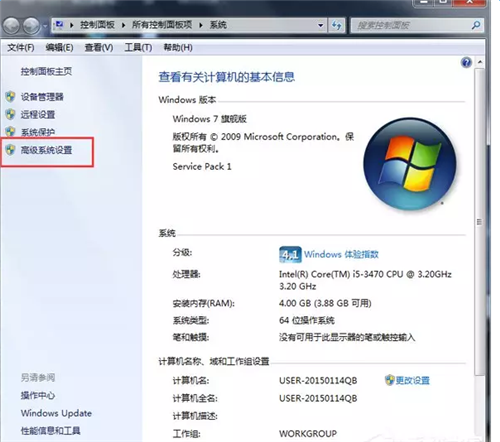500x442 pixels.
Task: Click the address bar refresh button
Action: point(336,25)
